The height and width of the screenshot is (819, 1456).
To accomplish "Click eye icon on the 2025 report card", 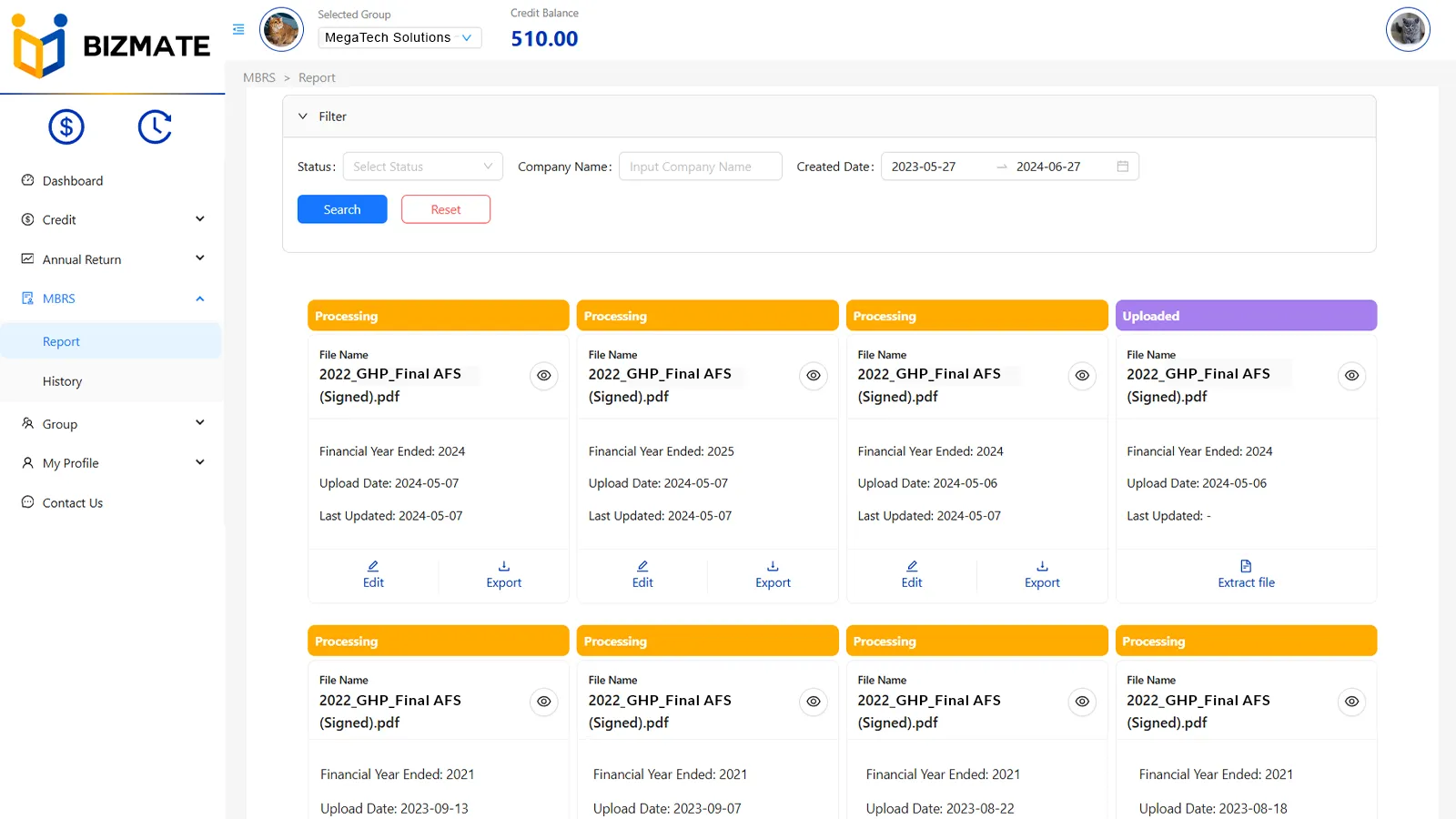I will (813, 375).
